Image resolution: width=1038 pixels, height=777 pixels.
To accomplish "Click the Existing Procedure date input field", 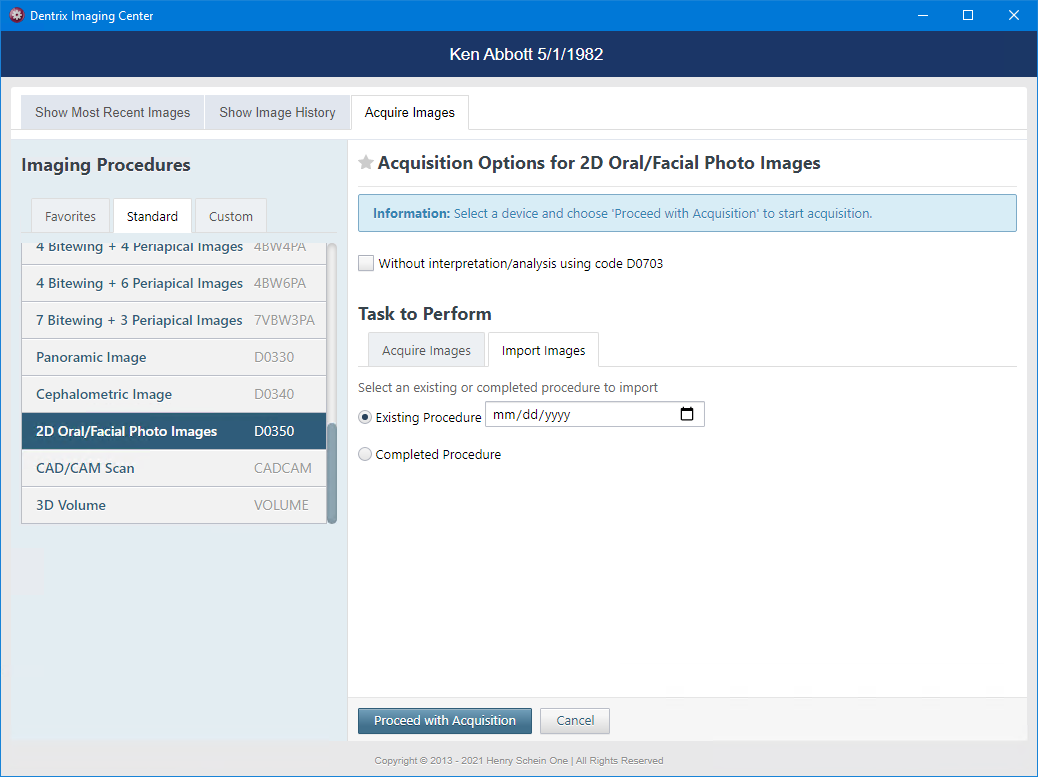I will pyautogui.click(x=580, y=414).
